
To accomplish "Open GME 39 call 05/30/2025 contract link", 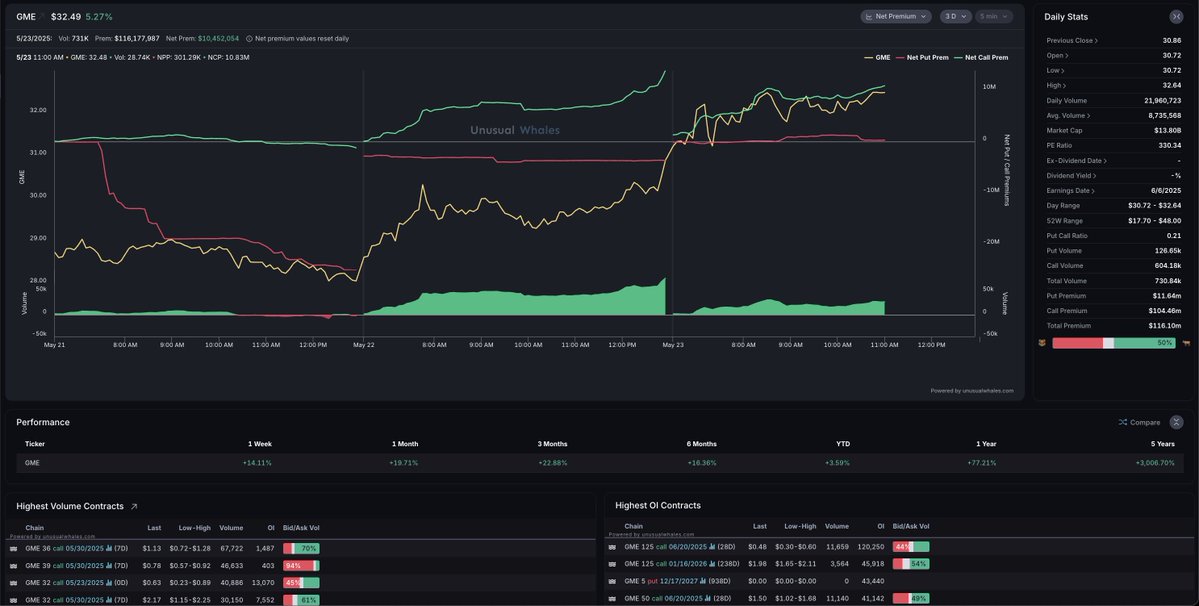I will click(64, 565).
